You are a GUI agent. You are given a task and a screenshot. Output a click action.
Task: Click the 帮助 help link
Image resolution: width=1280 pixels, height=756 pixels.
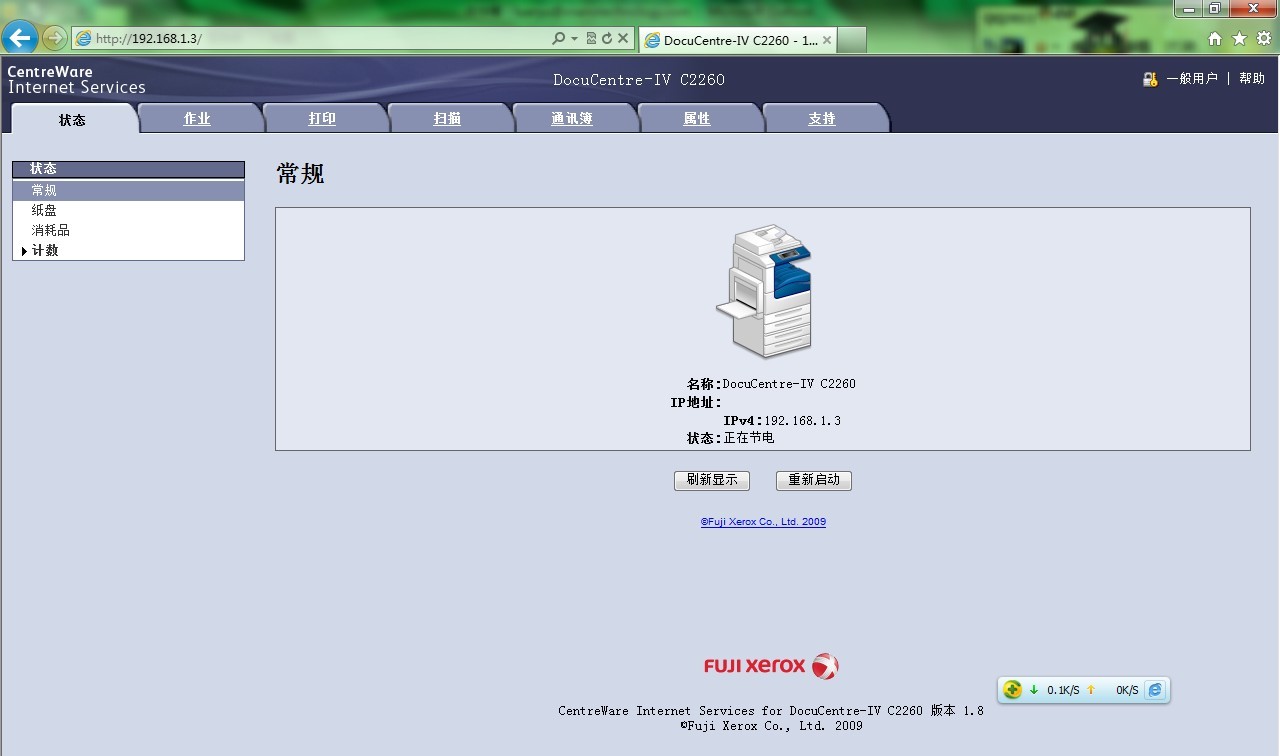1252,78
